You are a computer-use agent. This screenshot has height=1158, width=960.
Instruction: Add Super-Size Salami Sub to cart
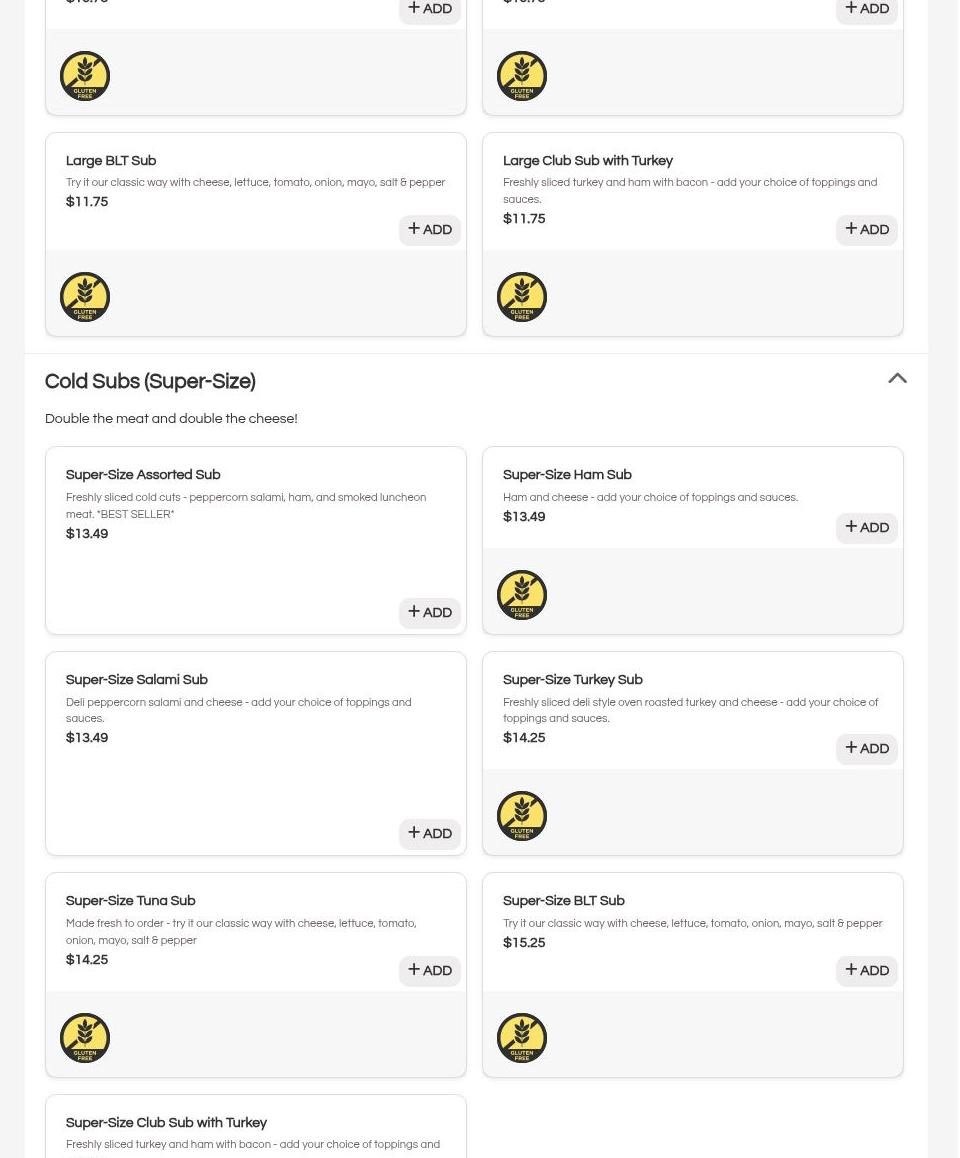coord(430,834)
